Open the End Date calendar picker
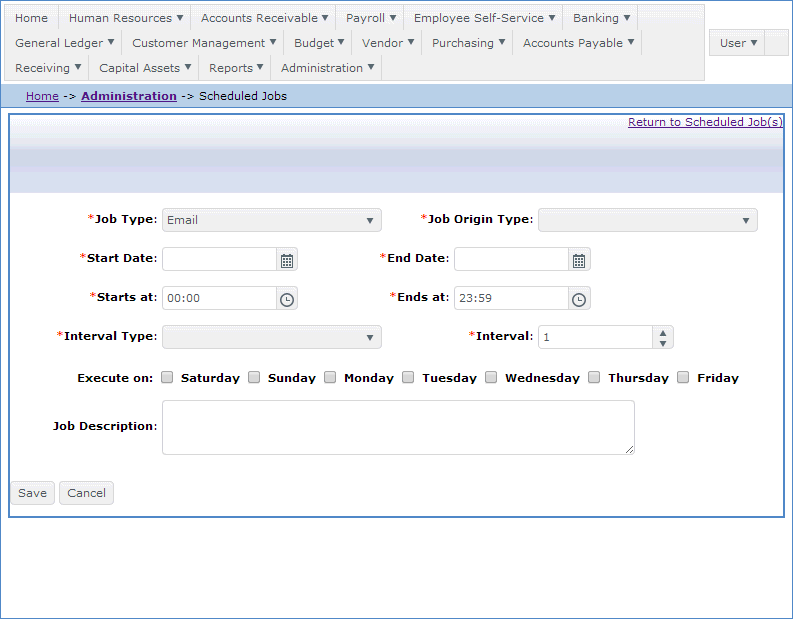Image resolution: width=793 pixels, height=619 pixels. pos(579,260)
